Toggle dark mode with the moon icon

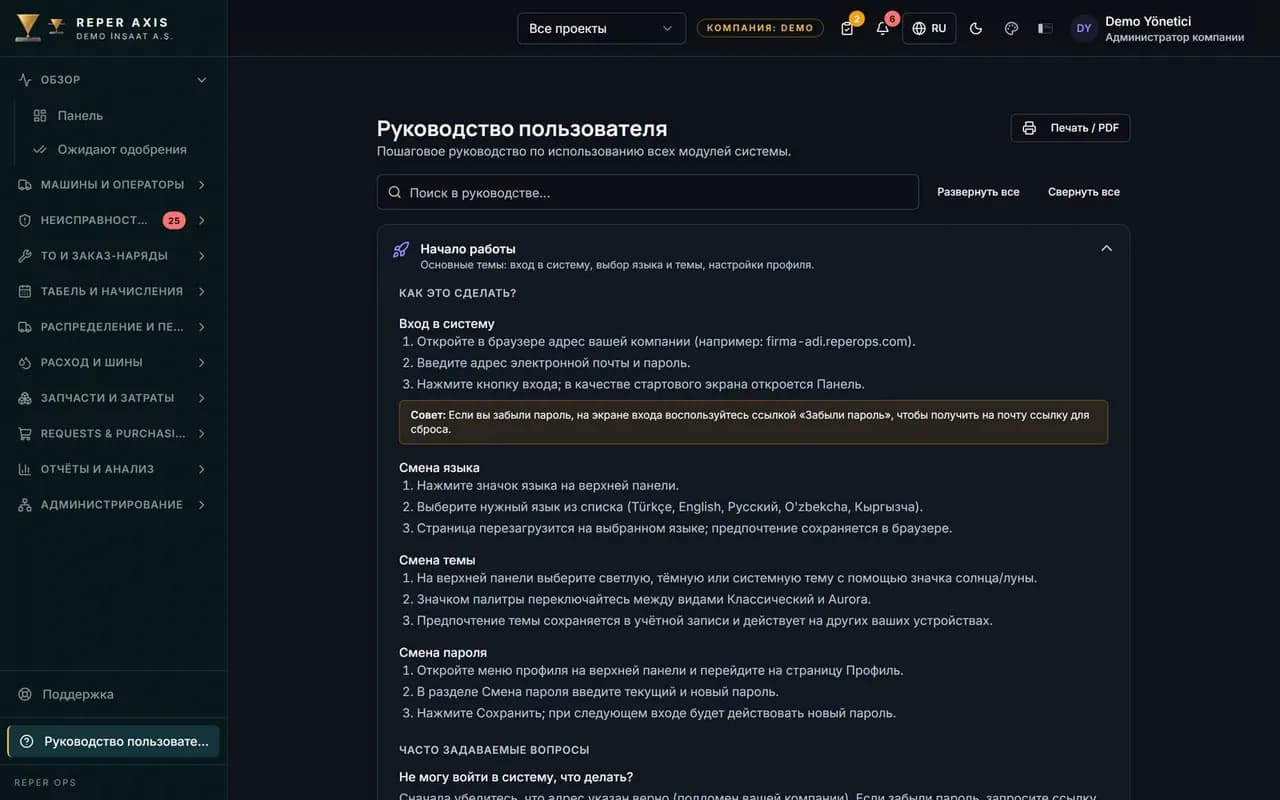click(976, 28)
